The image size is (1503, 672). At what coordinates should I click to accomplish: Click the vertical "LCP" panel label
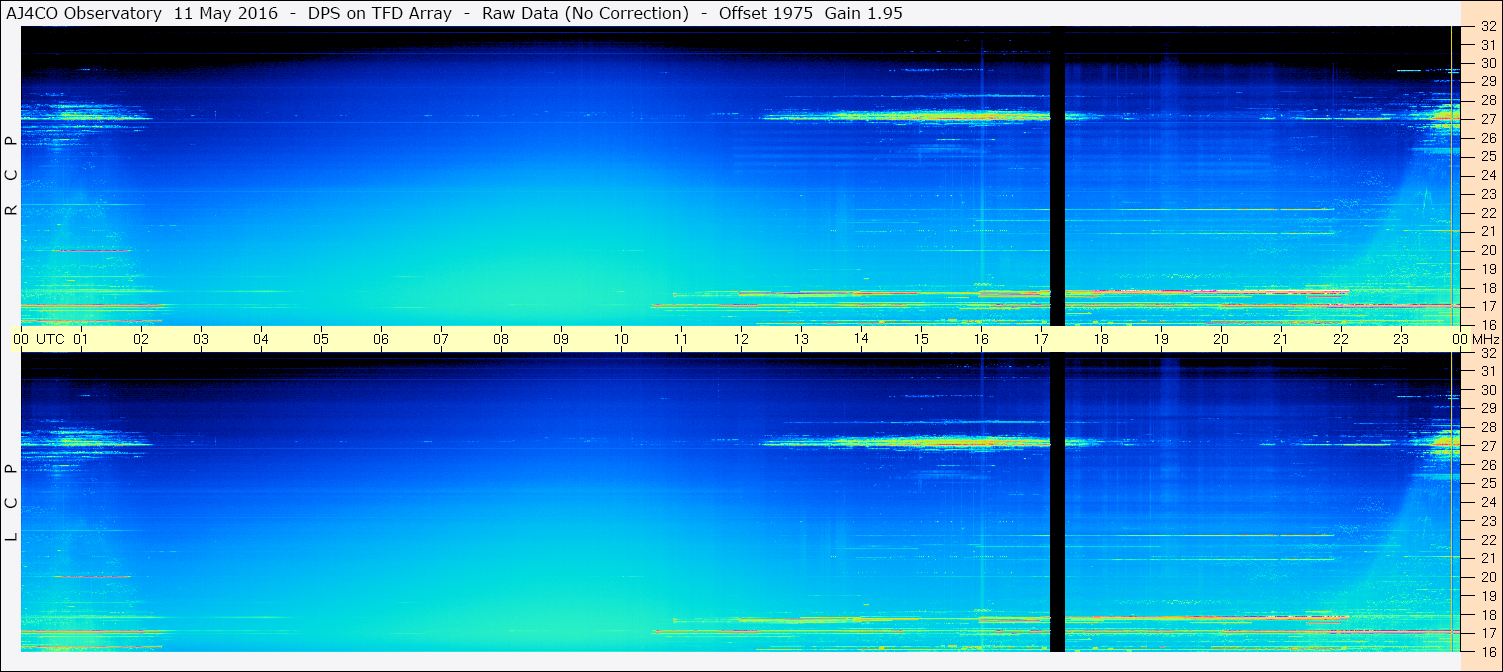(x=11, y=503)
